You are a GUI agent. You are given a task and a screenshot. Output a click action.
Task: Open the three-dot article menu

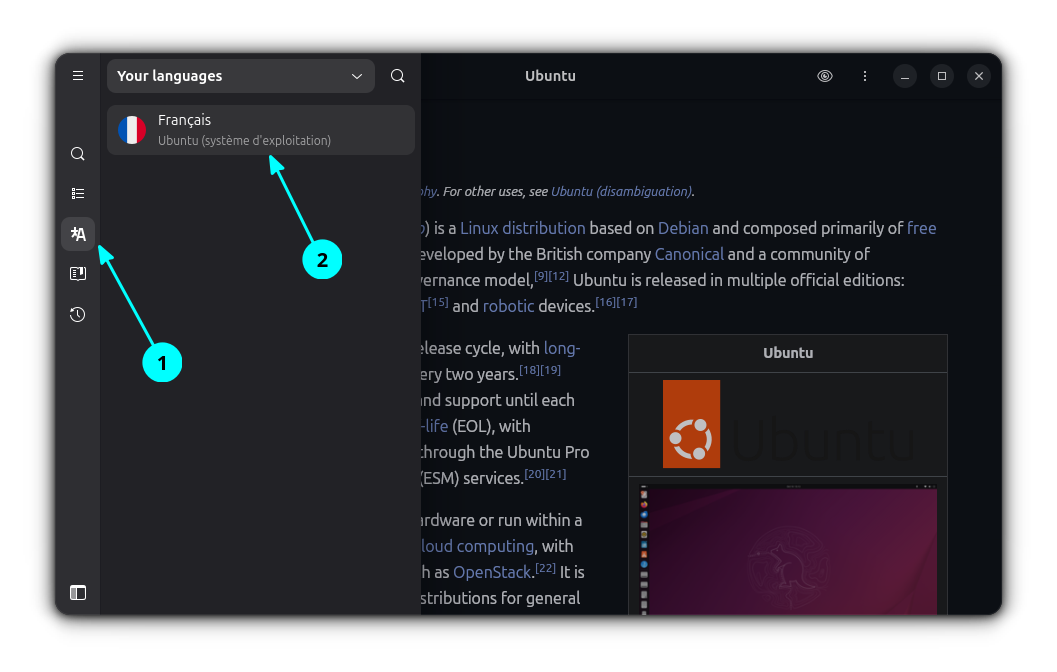(865, 76)
